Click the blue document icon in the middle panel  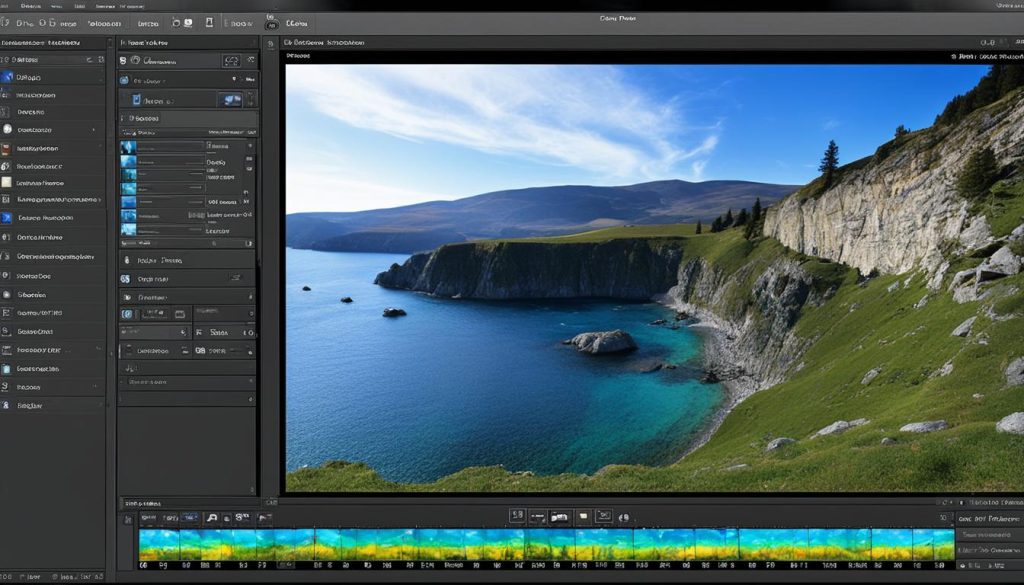(136, 100)
